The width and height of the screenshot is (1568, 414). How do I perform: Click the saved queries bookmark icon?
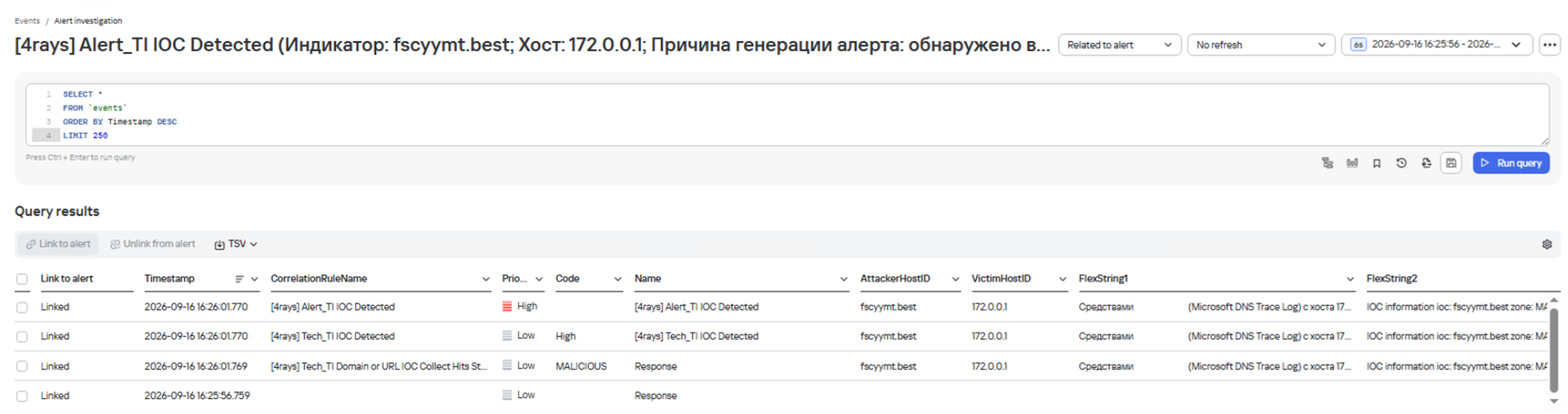click(x=1376, y=163)
